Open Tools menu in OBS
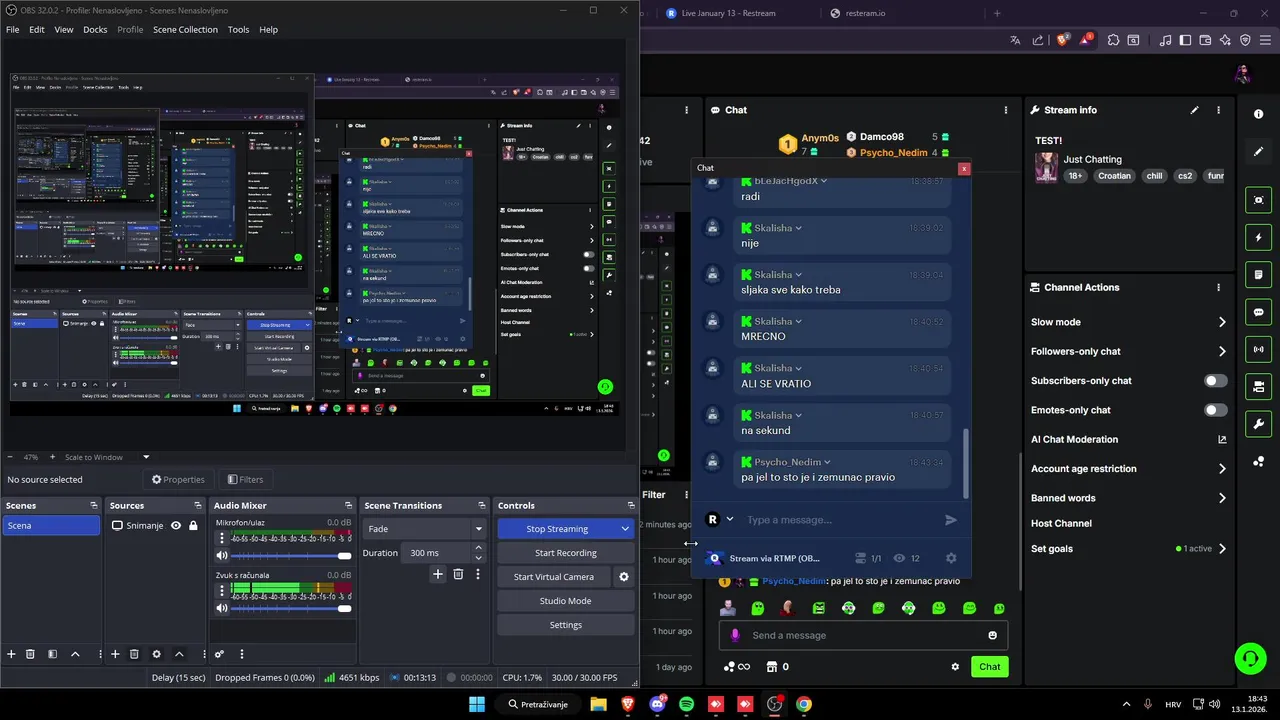Viewport: 1280px width, 720px height. (238, 30)
